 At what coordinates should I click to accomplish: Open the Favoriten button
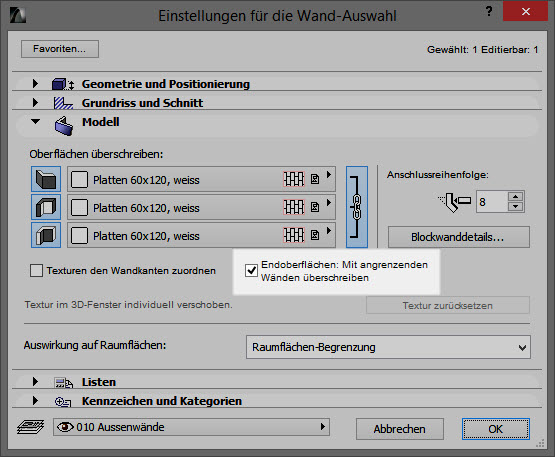(60, 49)
